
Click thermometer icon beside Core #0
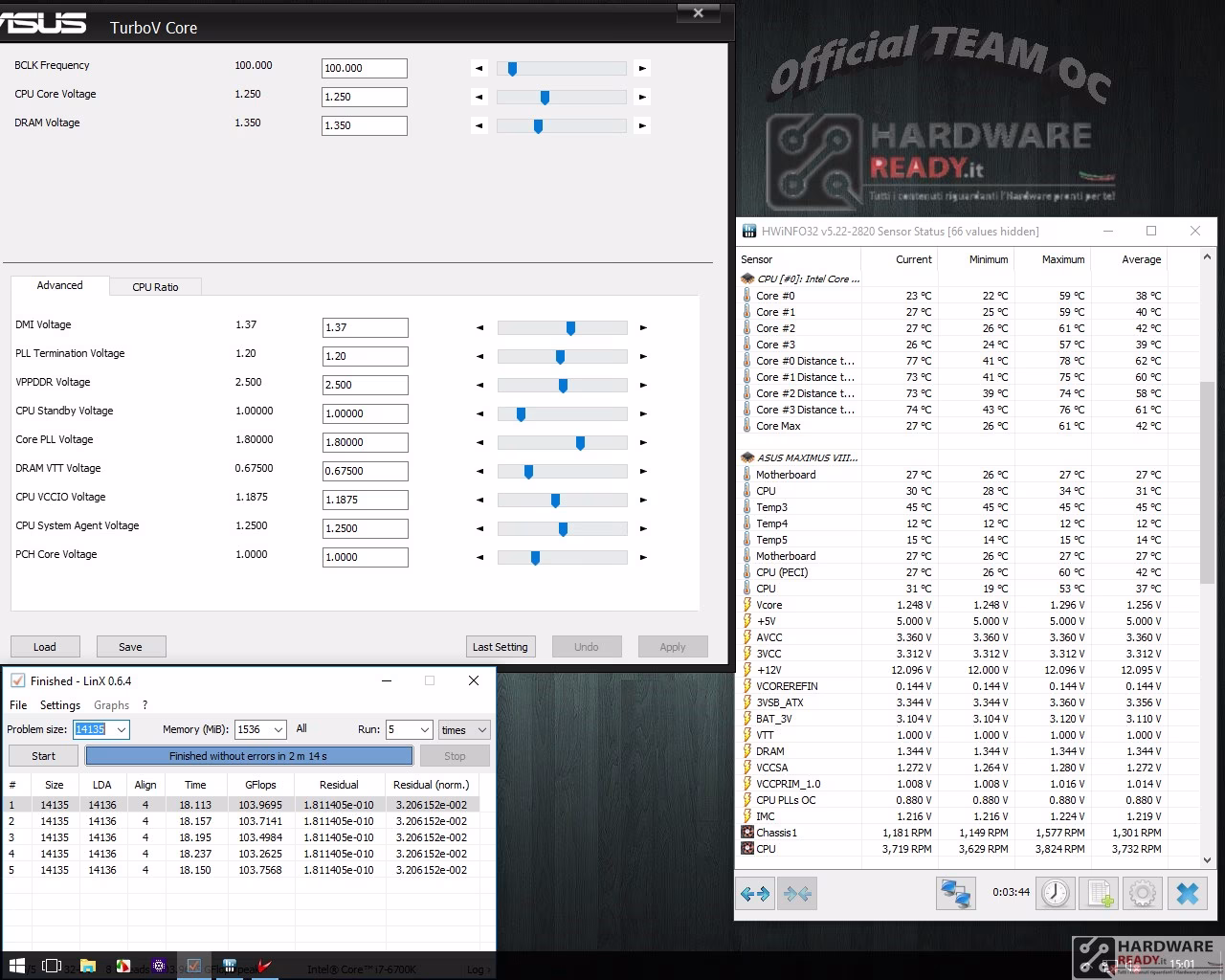click(747, 296)
